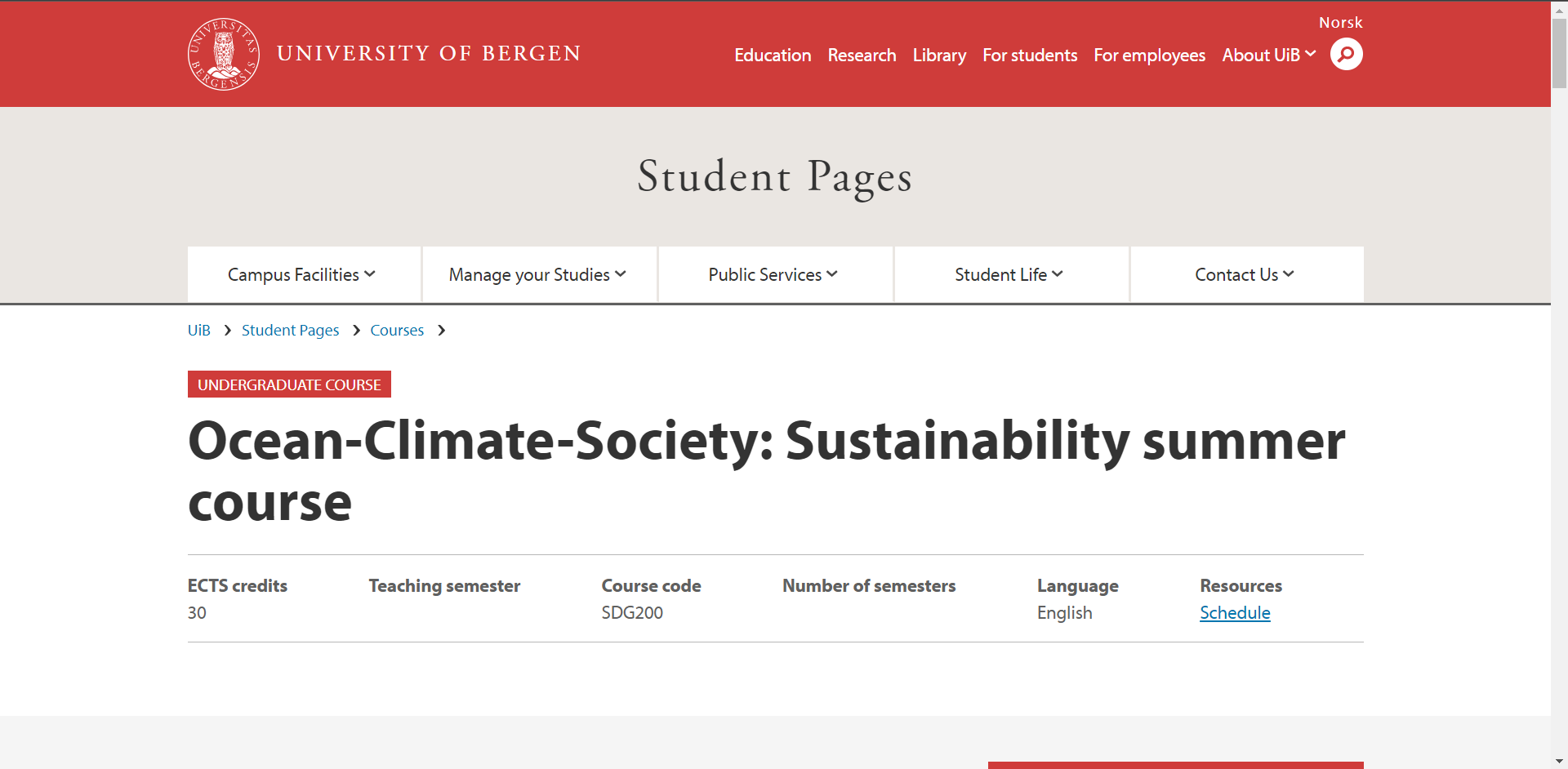
Task: Open the Education menu link
Action: (x=773, y=56)
